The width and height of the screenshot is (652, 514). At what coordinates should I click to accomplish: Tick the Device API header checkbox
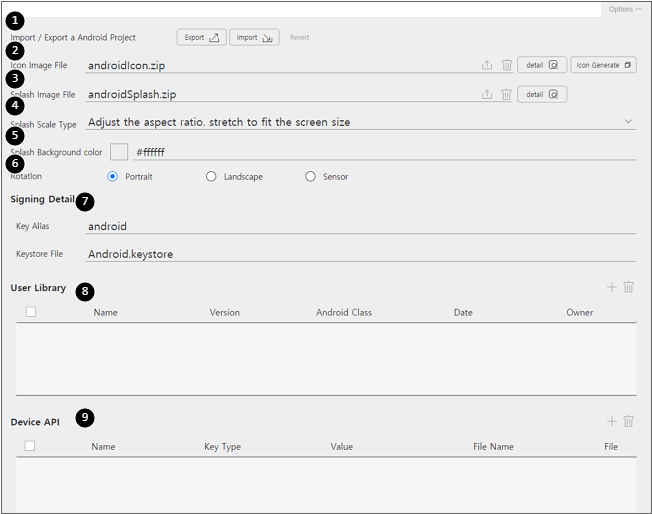[x=30, y=446]
